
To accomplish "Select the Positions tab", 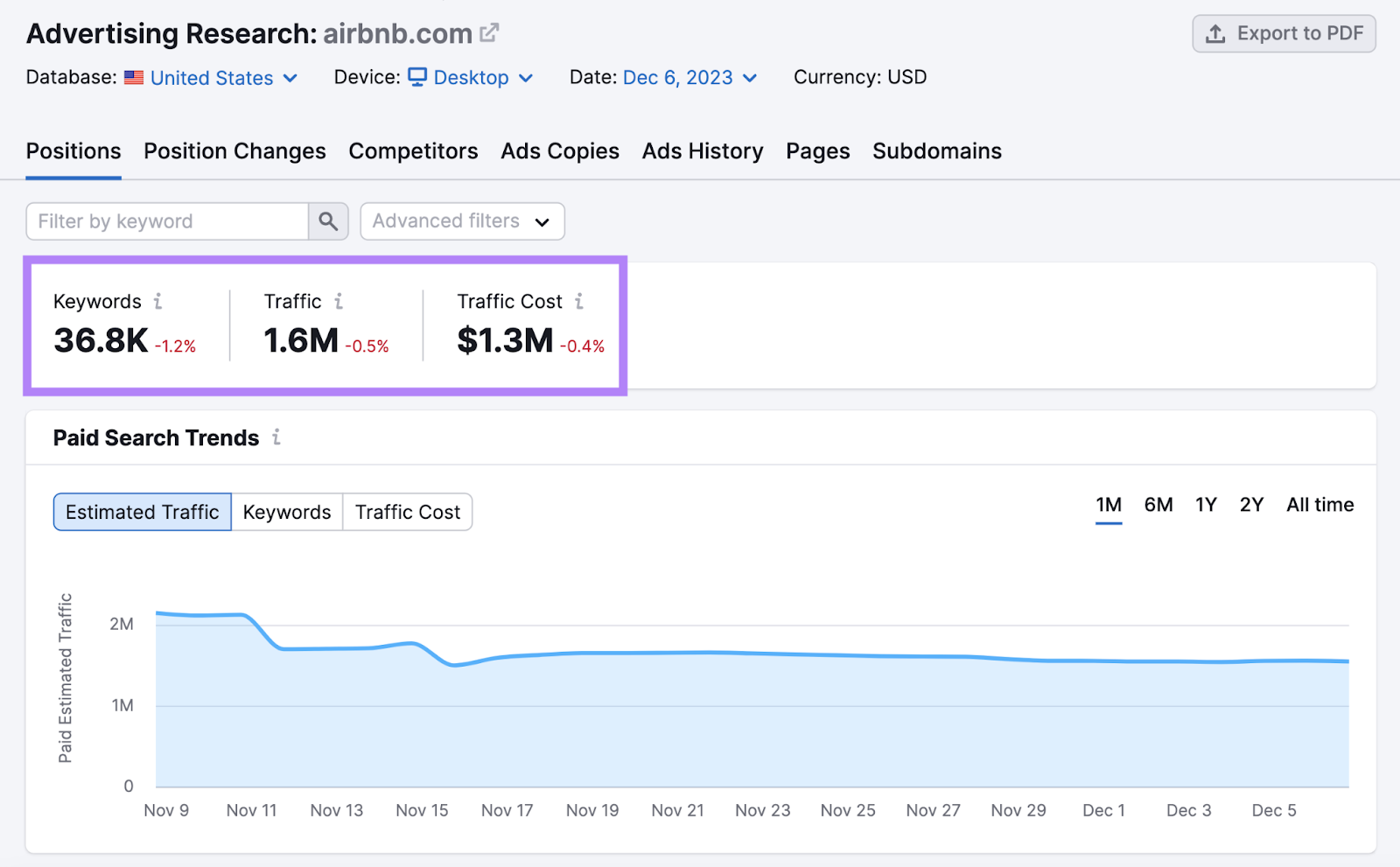I will [x=73, y=151].
